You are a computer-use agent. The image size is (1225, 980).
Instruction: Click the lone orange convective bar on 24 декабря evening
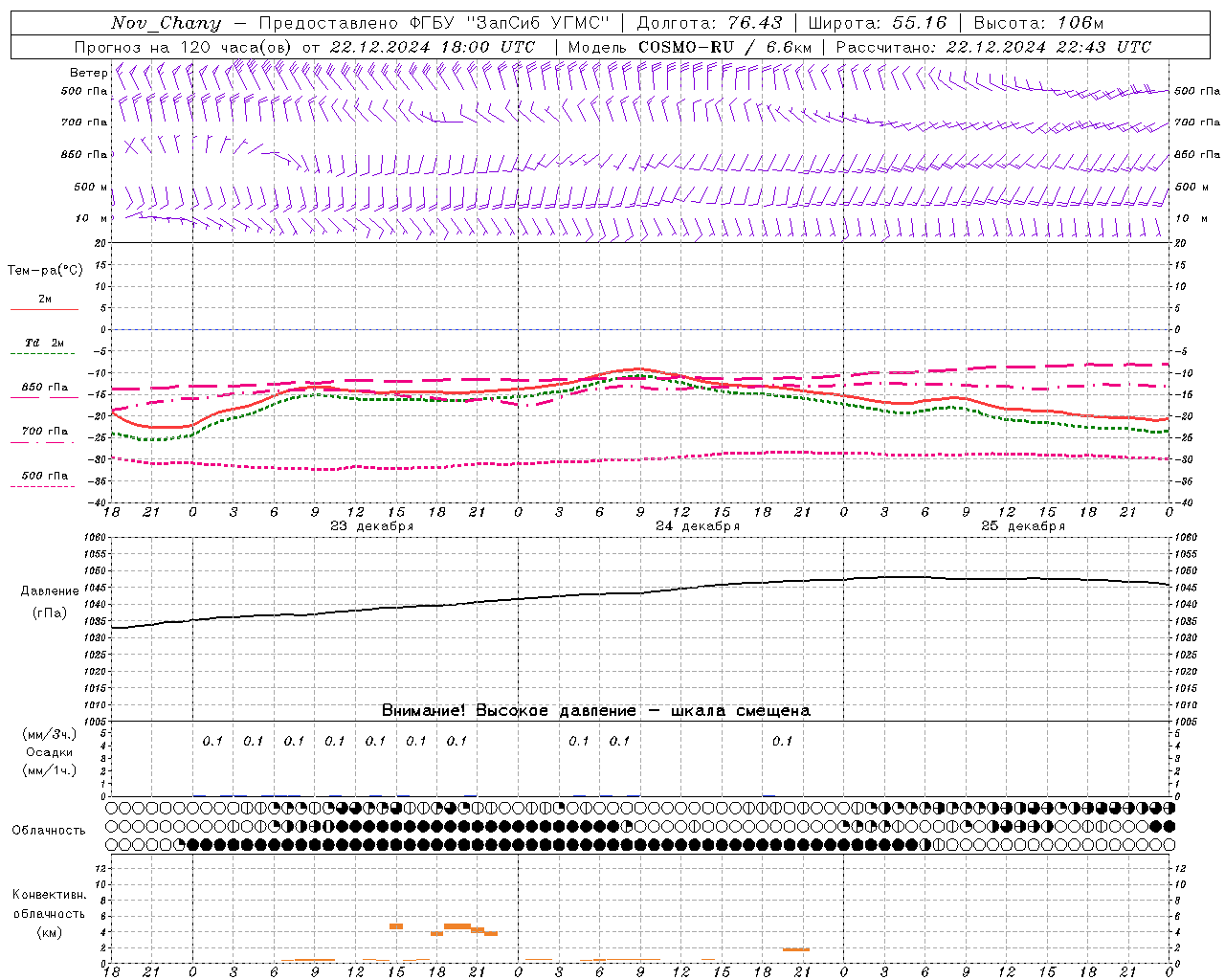click(x=796, y=949)
